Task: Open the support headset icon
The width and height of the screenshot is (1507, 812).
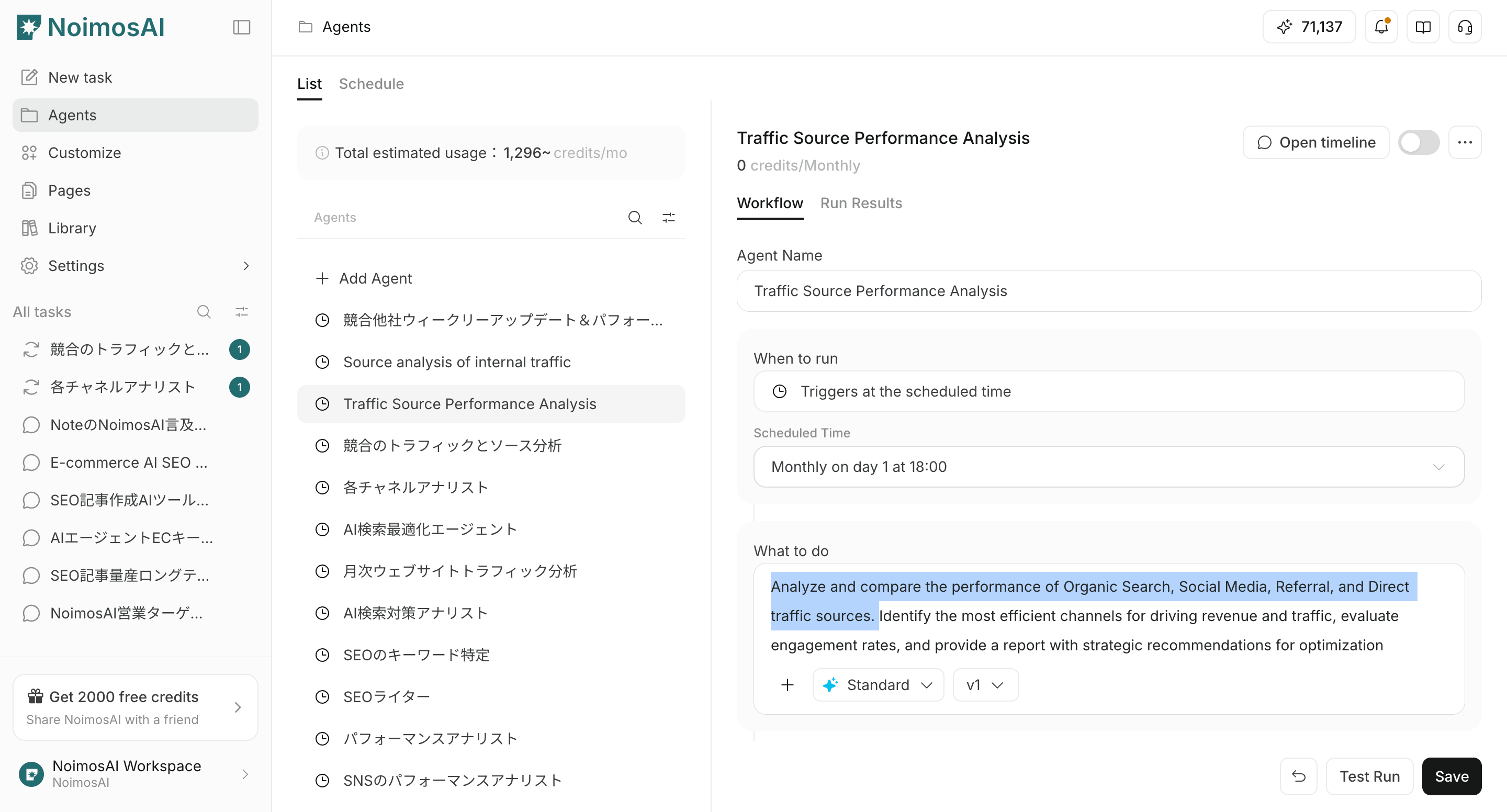Action: point(1465,27)
